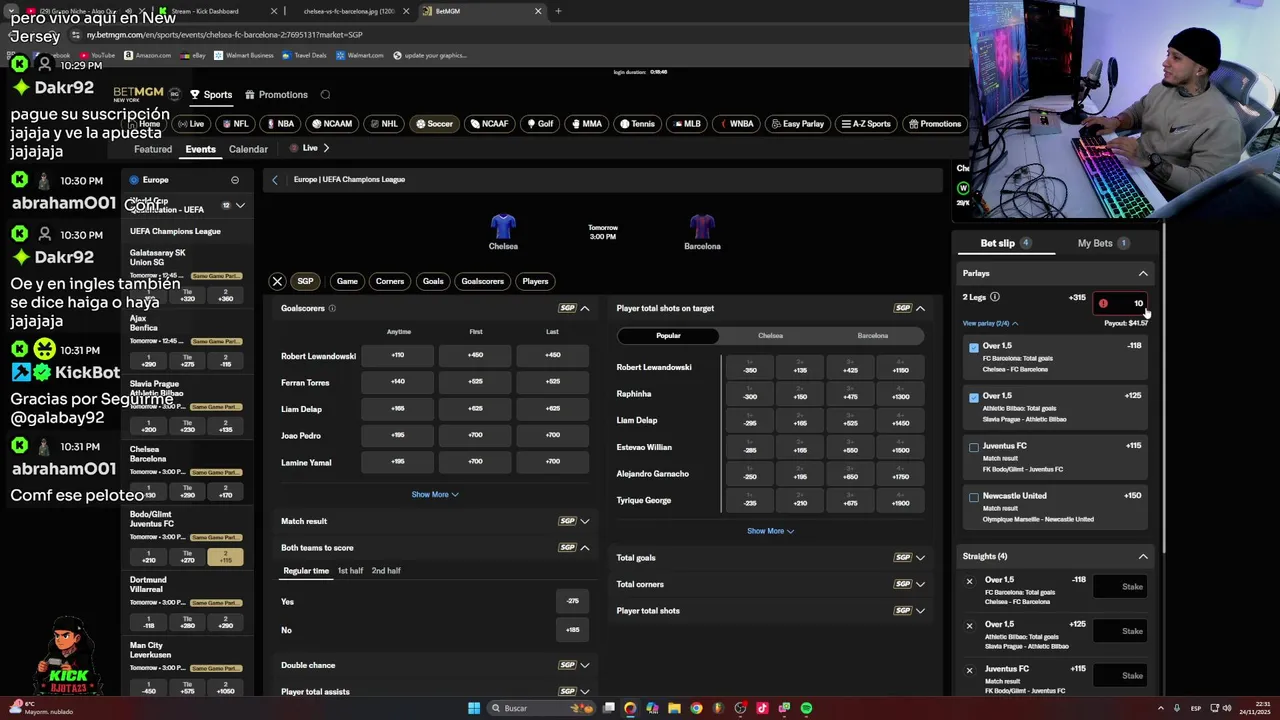Click the Chelsea jersey image
Viewport: 1280px width, 720px height.
coord(503,226)
